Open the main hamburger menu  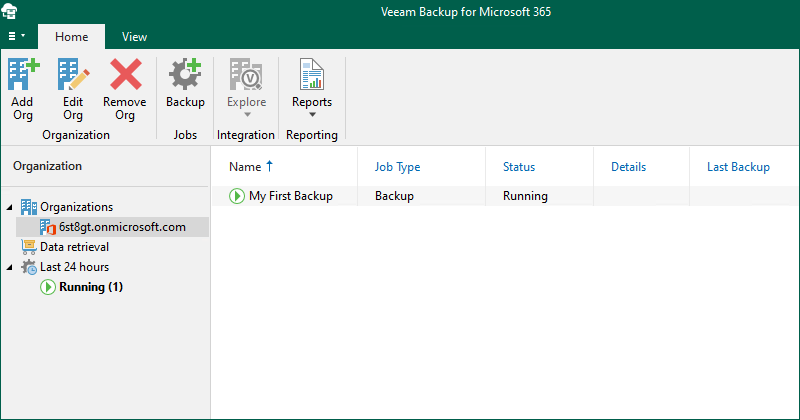(x=16, y=36)
